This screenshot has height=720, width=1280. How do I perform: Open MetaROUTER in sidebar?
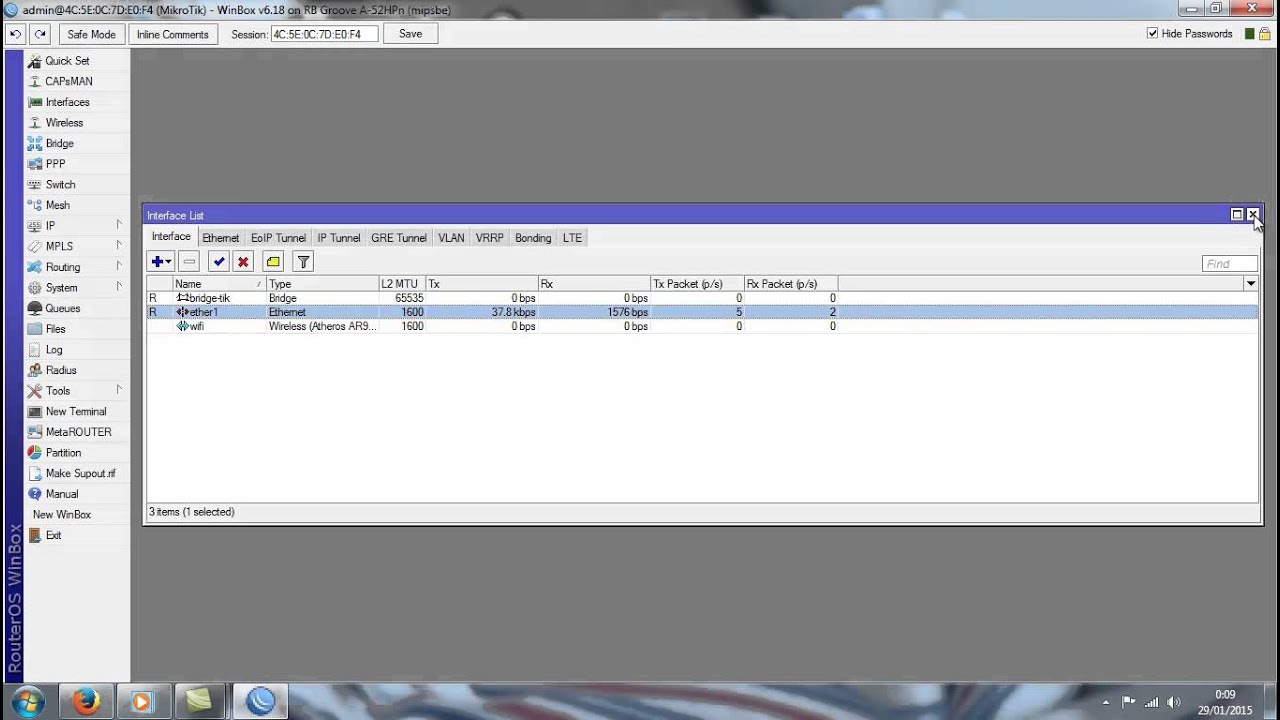pos(78,432)
